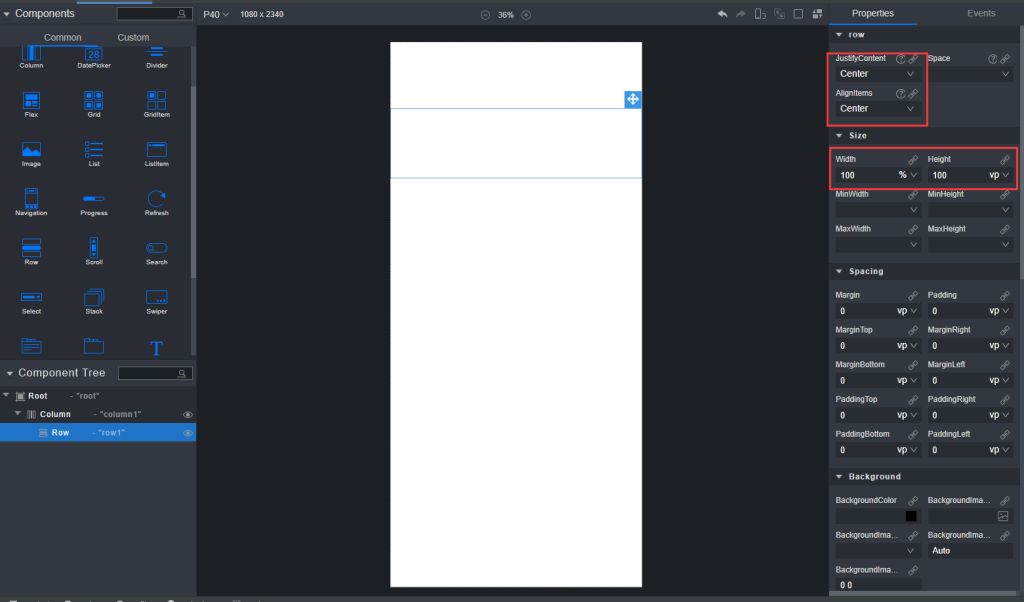Select the Text component T icon
The image size is (1024, 602).
click(x=156, y=348)
